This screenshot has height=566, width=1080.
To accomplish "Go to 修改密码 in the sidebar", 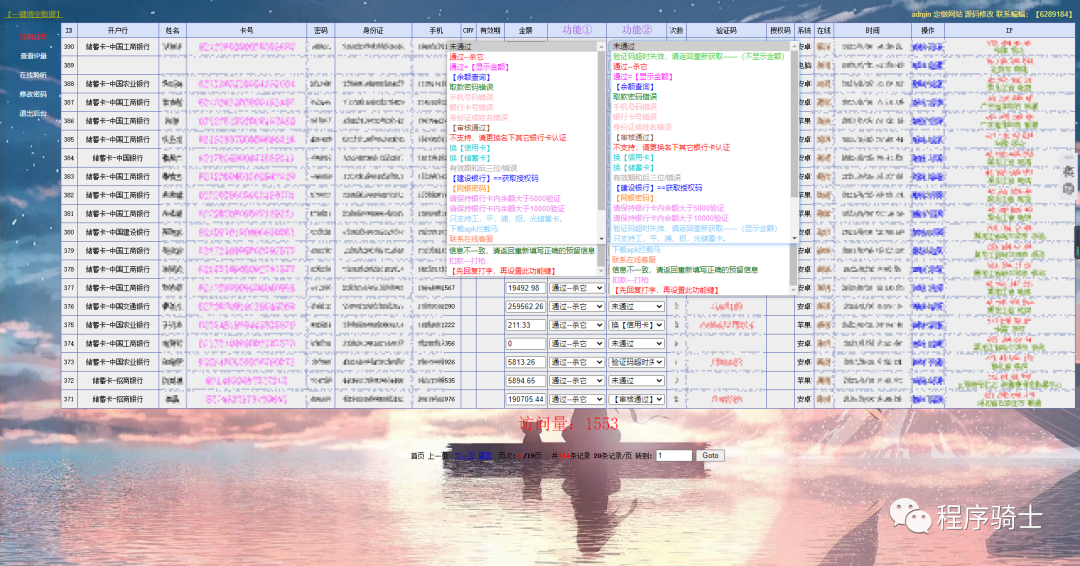I will (x=33, y=94).
